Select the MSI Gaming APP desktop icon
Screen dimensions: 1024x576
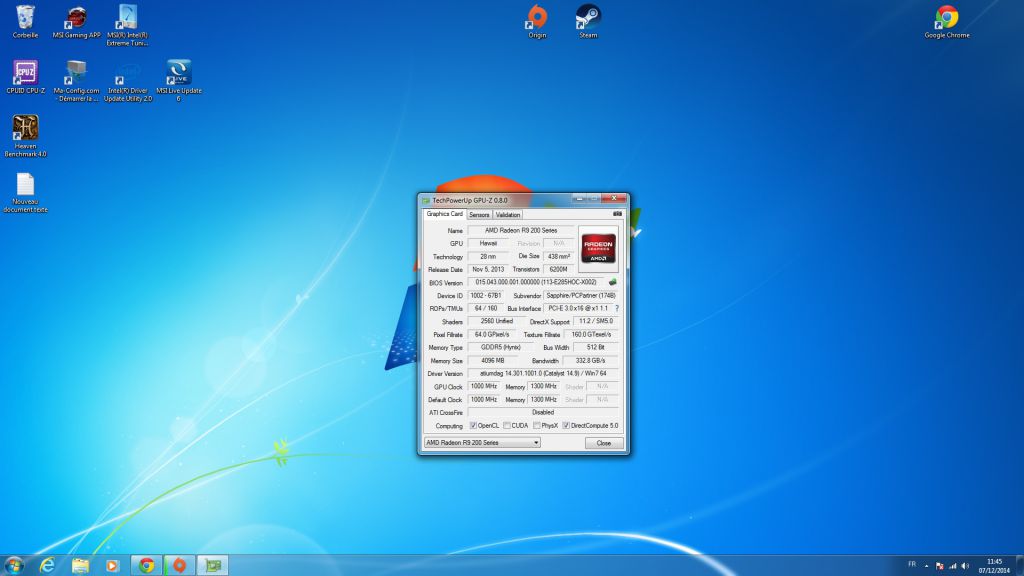(x=76, y=22)
